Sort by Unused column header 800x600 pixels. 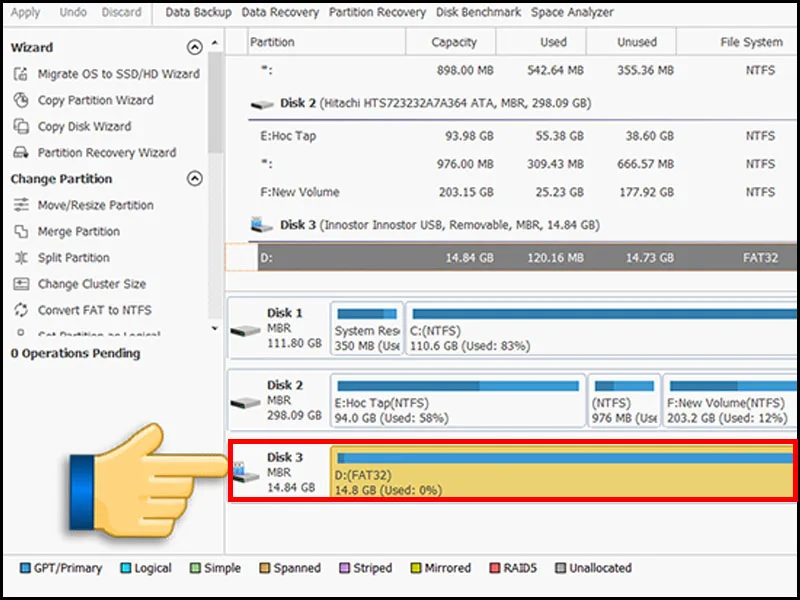632,42
